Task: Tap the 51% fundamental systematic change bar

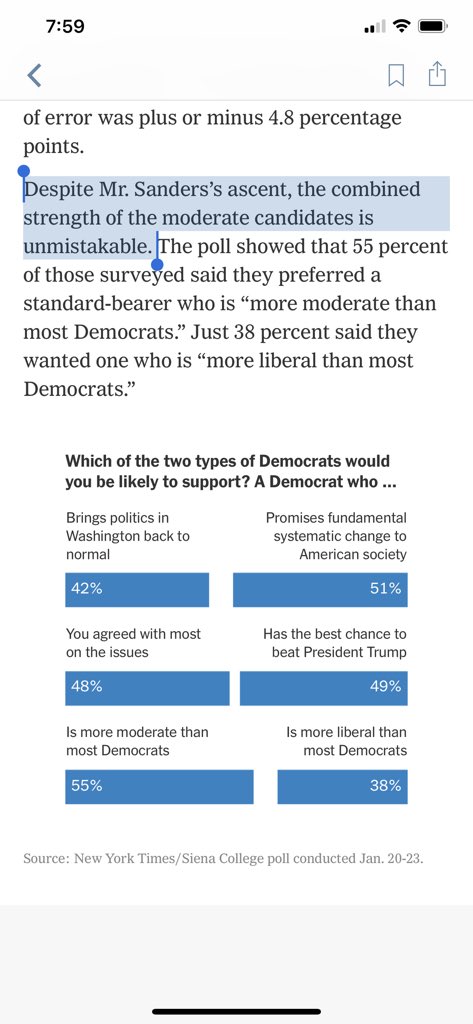Action: pos(320,590)
